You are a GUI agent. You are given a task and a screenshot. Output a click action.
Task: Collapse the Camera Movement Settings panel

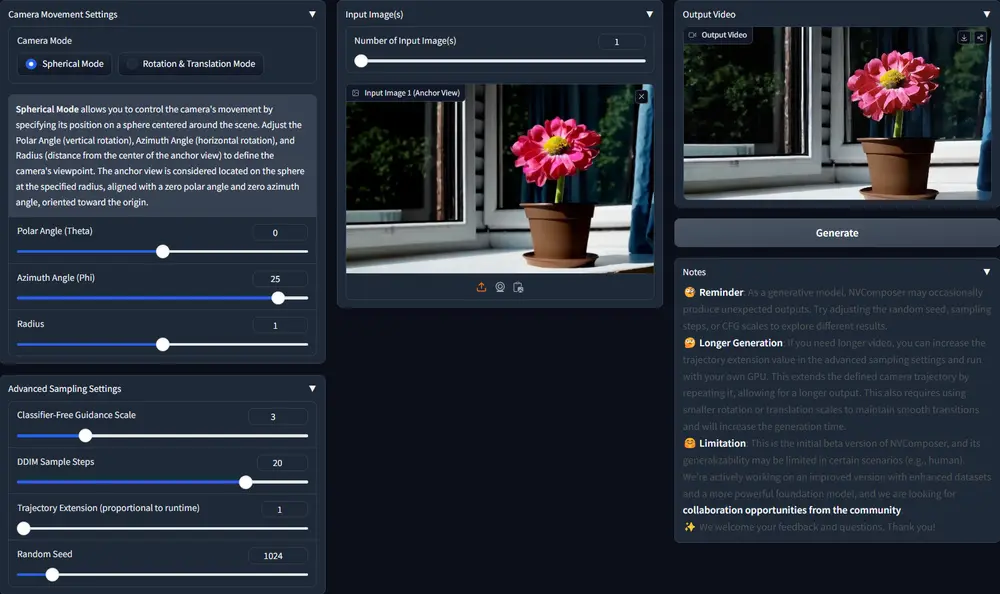312,14
